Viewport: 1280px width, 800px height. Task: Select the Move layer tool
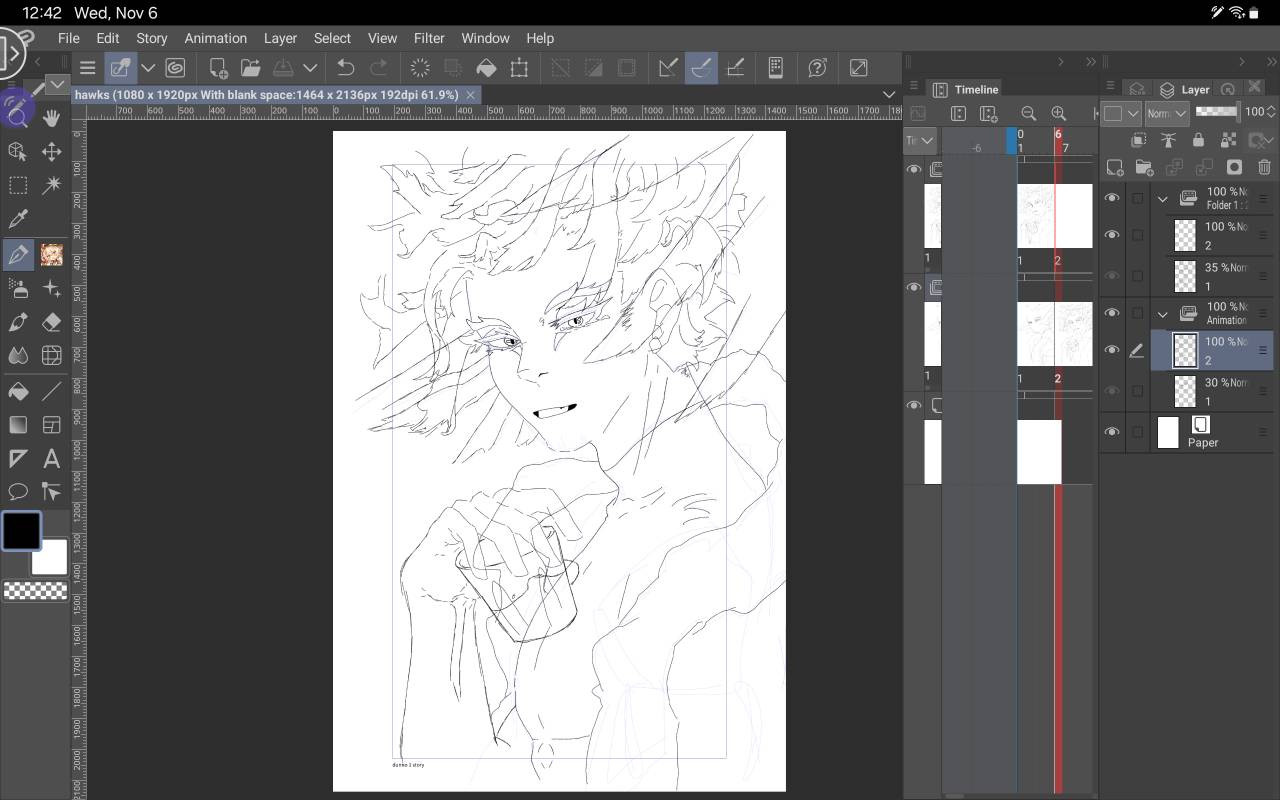pos(51,152)
